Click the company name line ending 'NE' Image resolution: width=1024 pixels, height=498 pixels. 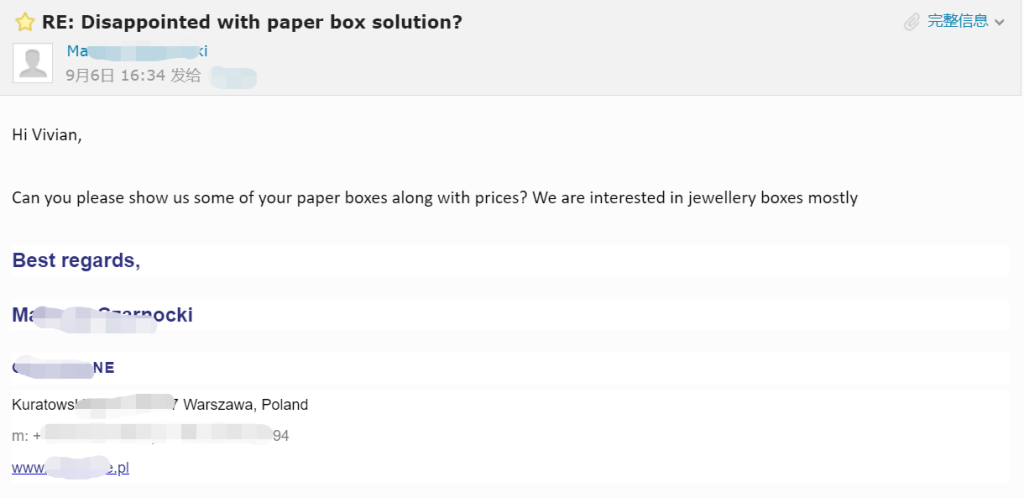click(63, 367)
